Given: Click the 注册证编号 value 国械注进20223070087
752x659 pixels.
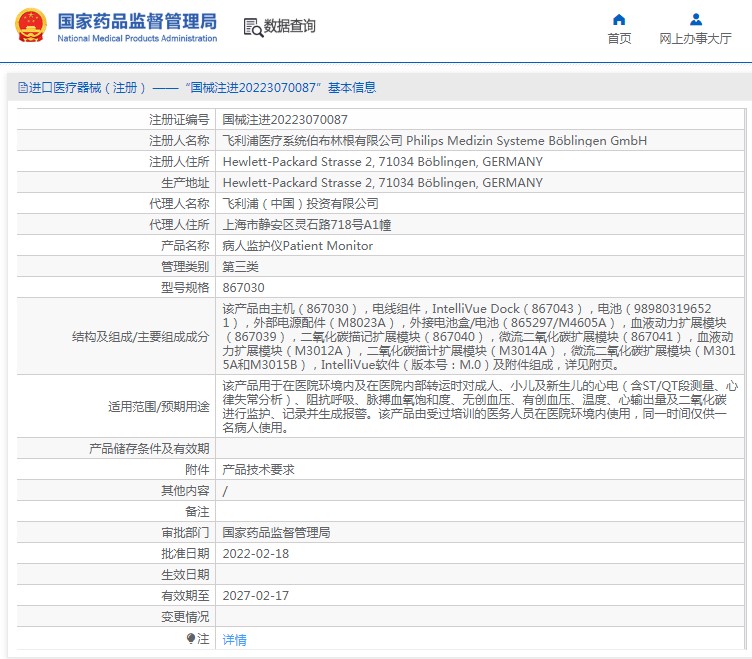Looking at the screenshot, I should pos(285,119).
